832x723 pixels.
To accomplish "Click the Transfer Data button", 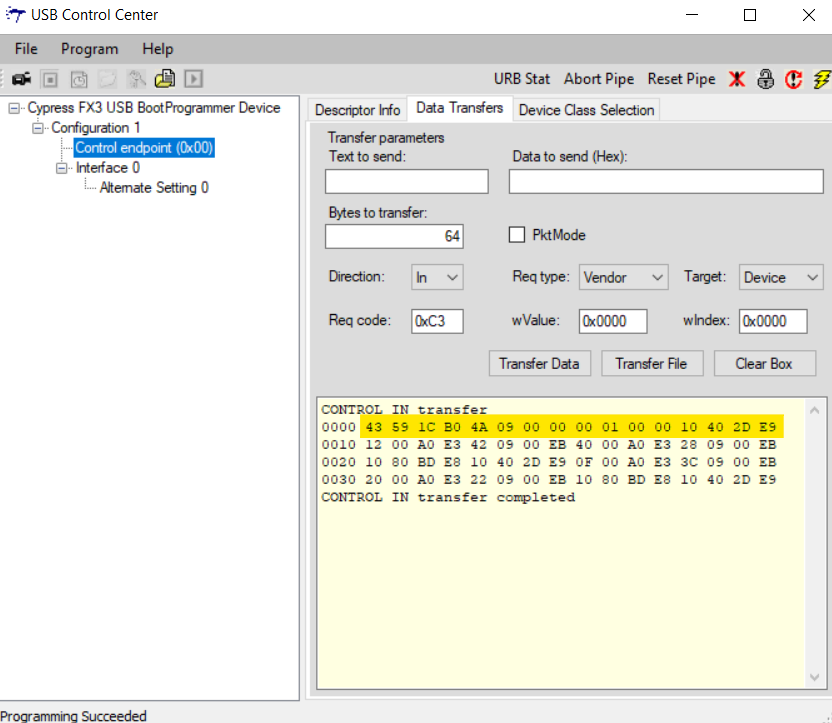I will [x=539, y=363].
